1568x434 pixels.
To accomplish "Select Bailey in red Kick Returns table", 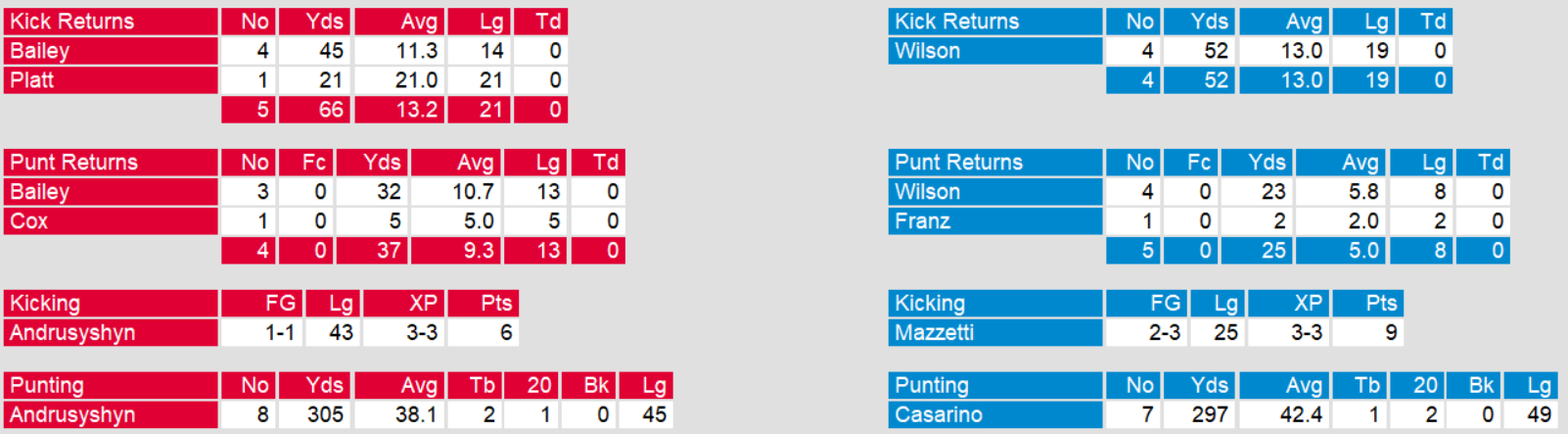I will pyautogui.click(x=40, y=51).
